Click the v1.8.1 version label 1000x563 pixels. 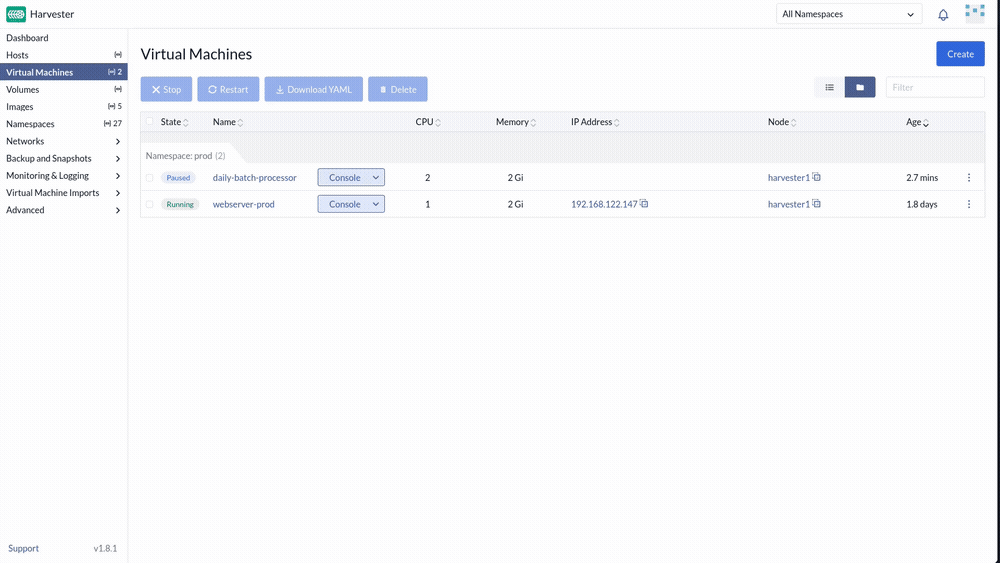[x=105, y=548]
